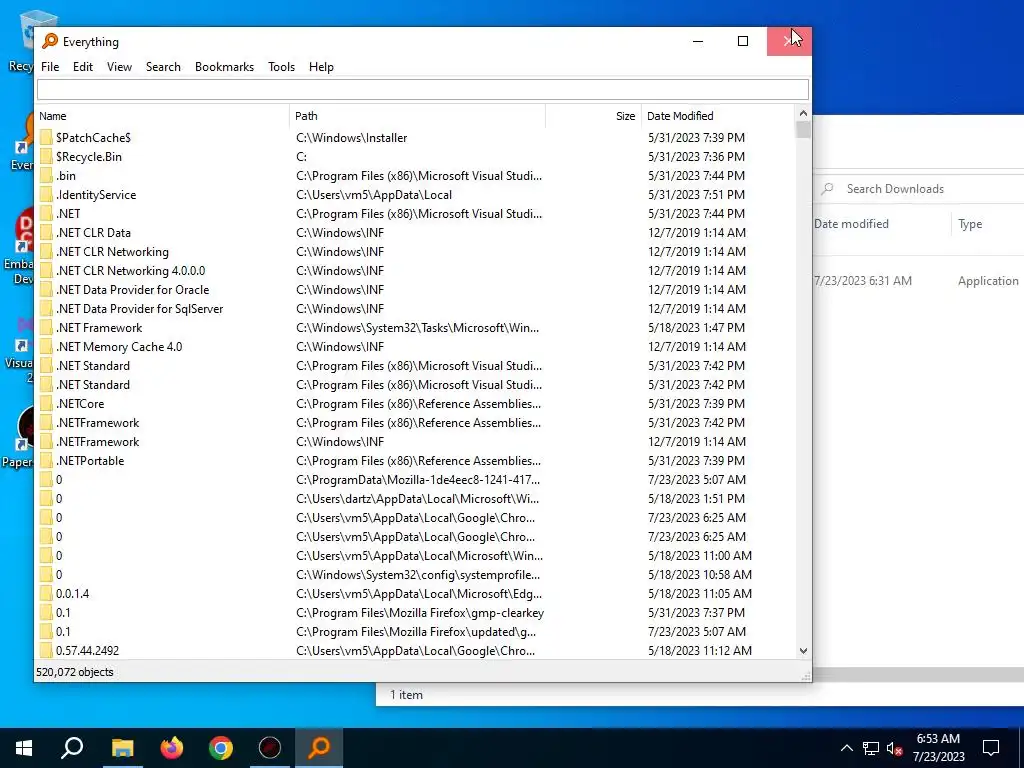Select the 0.0.1.4 folder icon
This screenshot has height=768, width=1024.
pyautogui.click(x=46, y=594)
